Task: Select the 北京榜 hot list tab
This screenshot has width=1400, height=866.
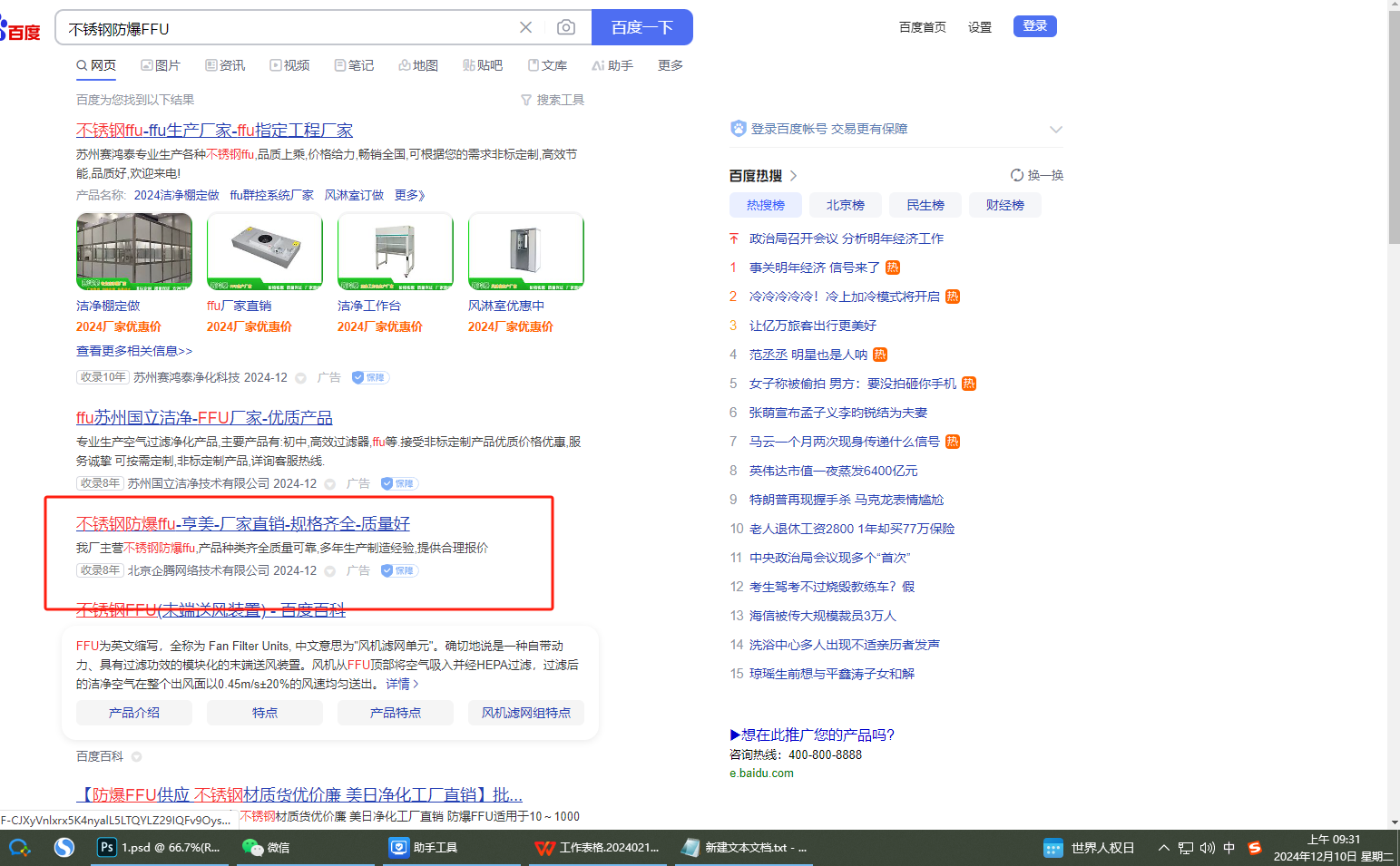Action: [845, 205]
